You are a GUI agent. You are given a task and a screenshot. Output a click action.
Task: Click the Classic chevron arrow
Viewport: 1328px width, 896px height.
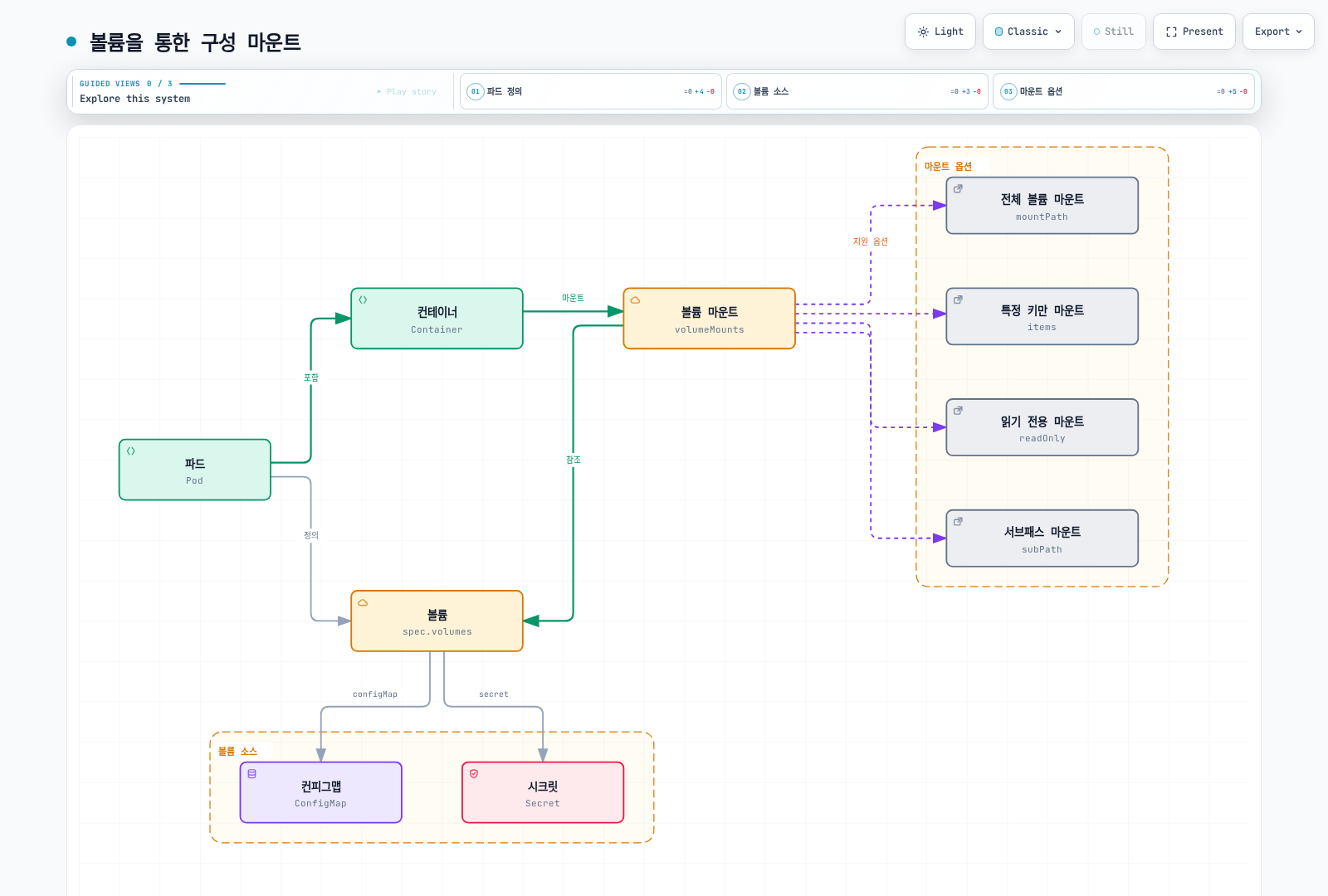(x=1058, y=32)
